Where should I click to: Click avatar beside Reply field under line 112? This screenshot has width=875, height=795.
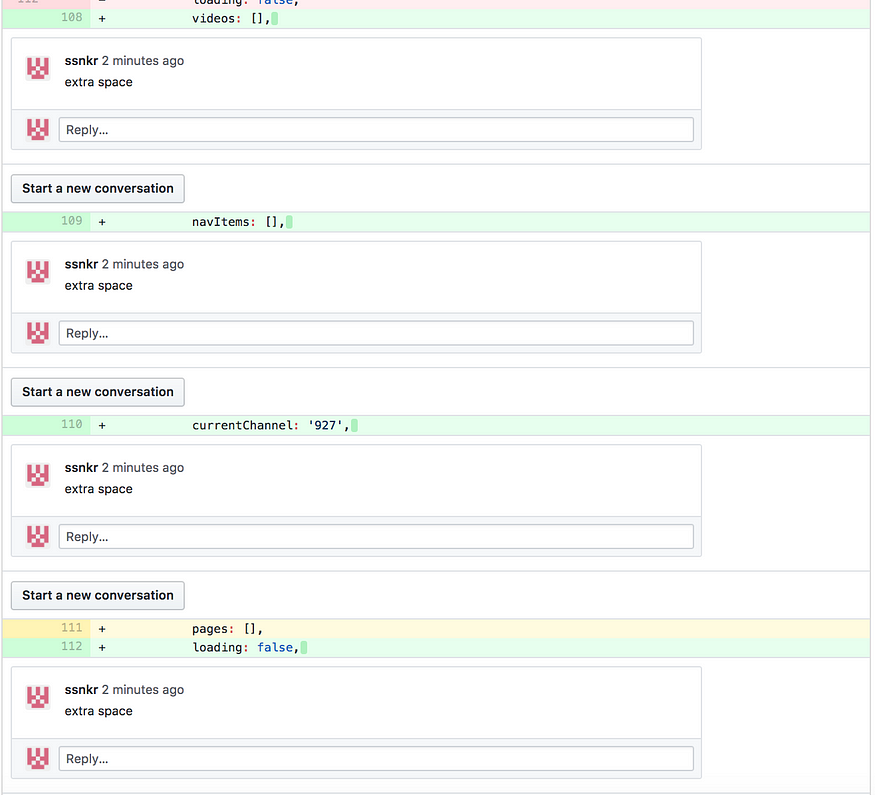[x=38, y=758]
